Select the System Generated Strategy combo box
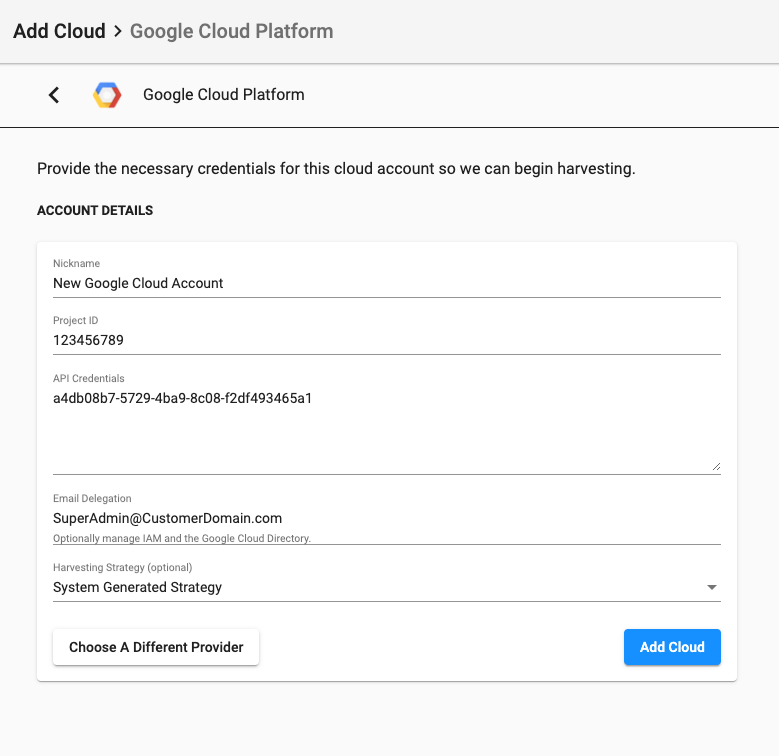Image resolution: width=779 pixels, height=756 pixels. point(387,587)
